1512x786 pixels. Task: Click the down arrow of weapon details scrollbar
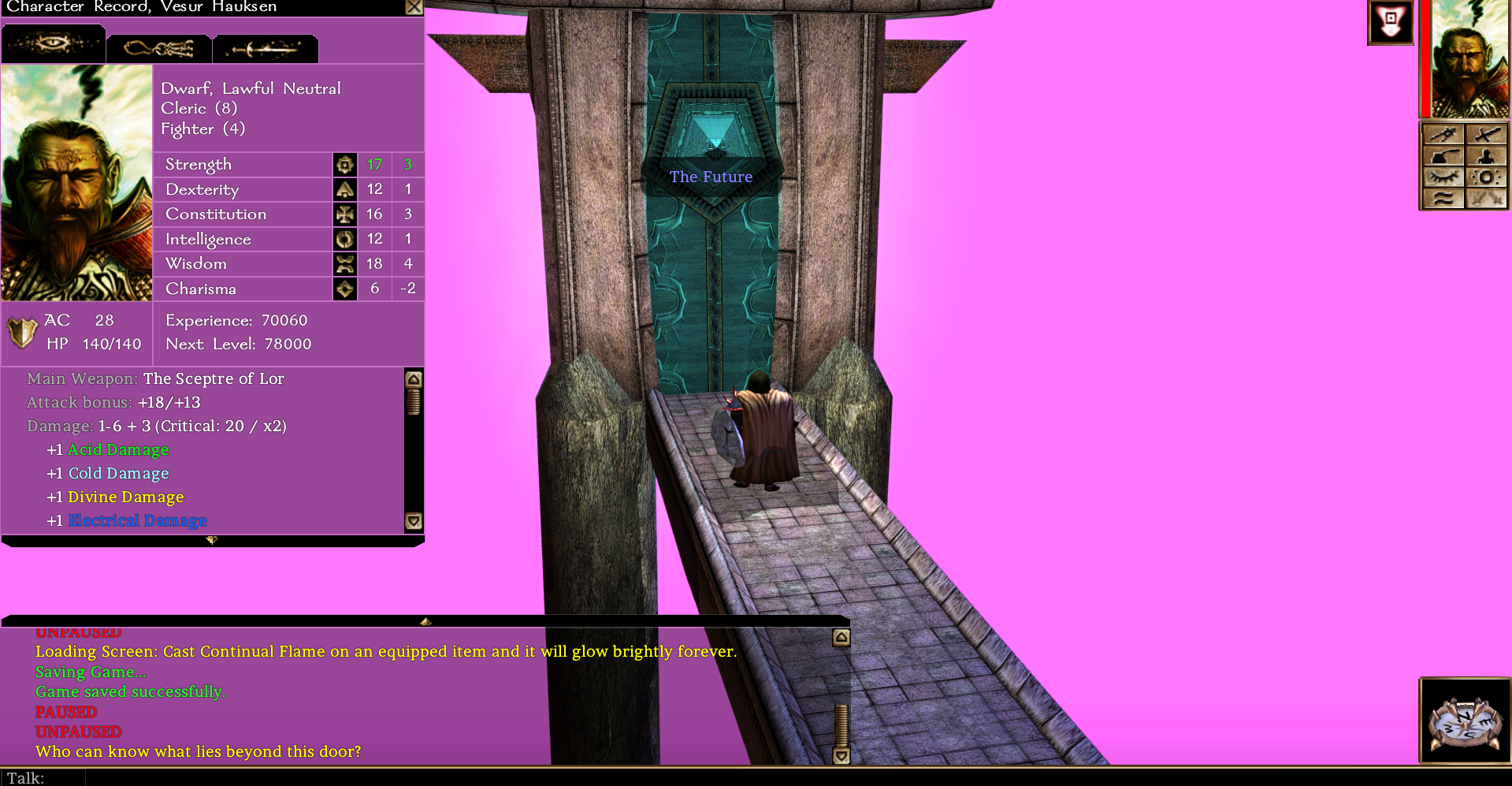click(414, 521)
